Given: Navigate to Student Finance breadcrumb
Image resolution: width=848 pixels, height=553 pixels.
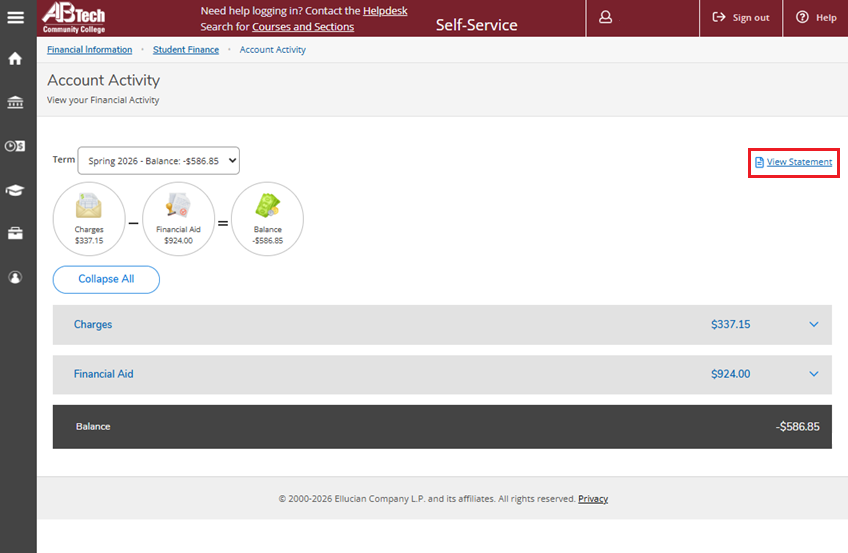Looking at the screenshot, I should pyautogui.click(x=186, y=50).
